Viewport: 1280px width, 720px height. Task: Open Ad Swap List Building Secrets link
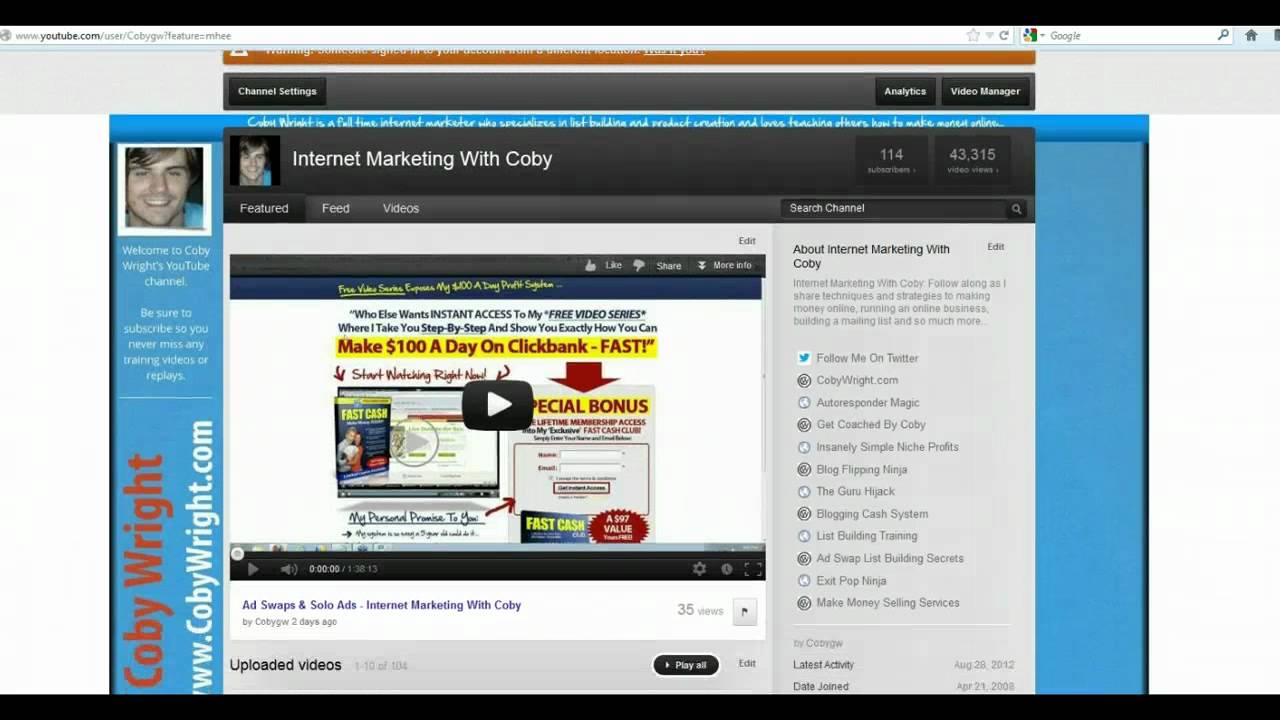890,558
